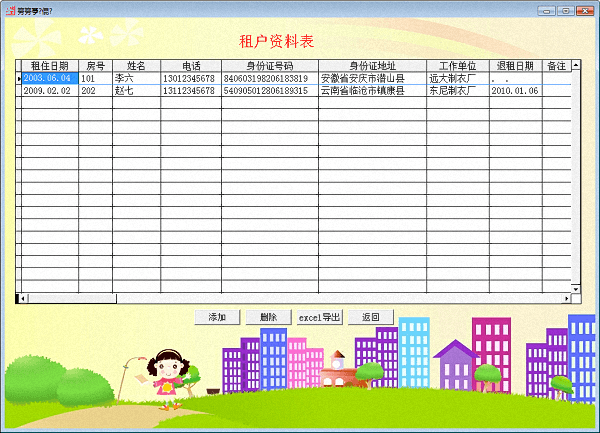
Task: Click the horizontal scrollbar thumb
Action: click(70, 298)
